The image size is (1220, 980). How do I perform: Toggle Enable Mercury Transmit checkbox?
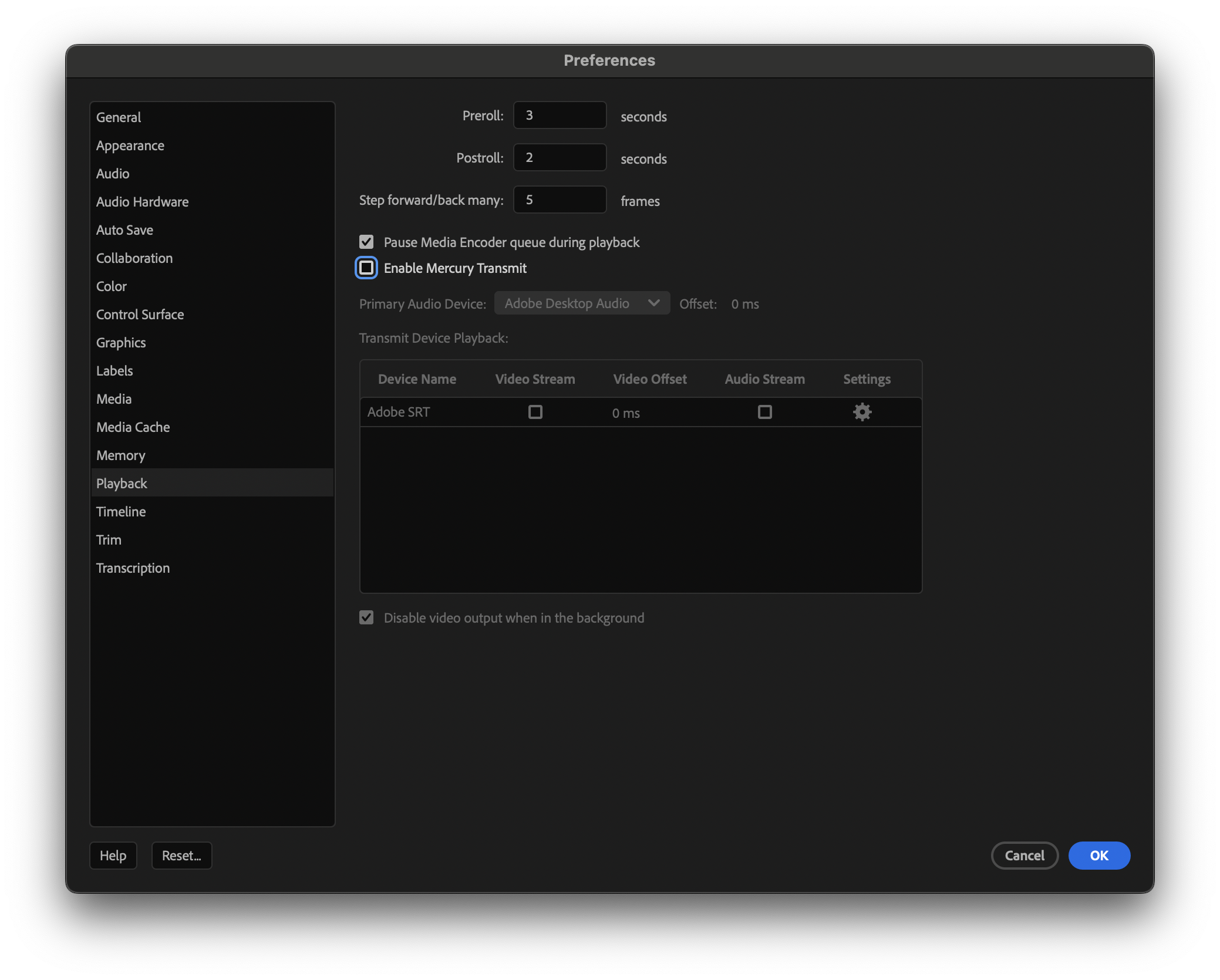366,268
